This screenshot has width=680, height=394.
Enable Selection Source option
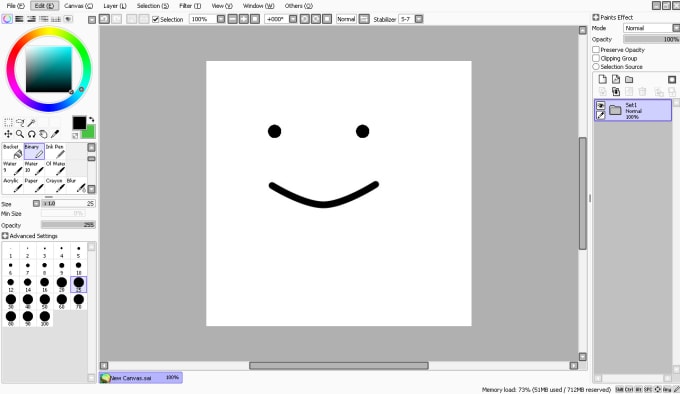[x=596, y=67]
